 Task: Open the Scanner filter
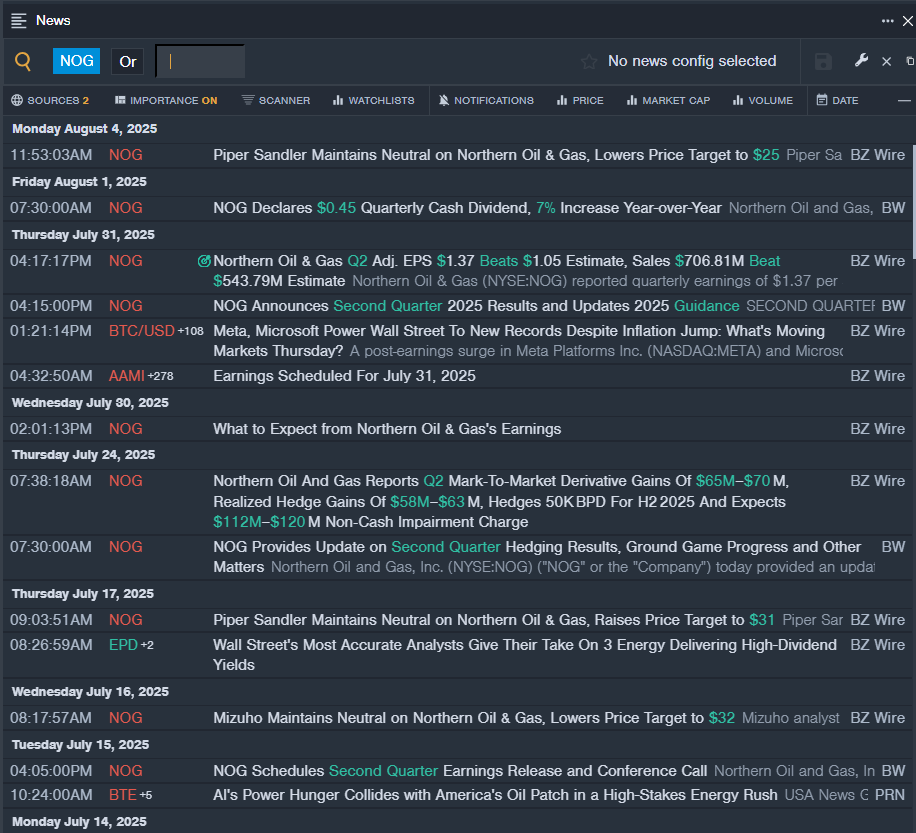276,100
